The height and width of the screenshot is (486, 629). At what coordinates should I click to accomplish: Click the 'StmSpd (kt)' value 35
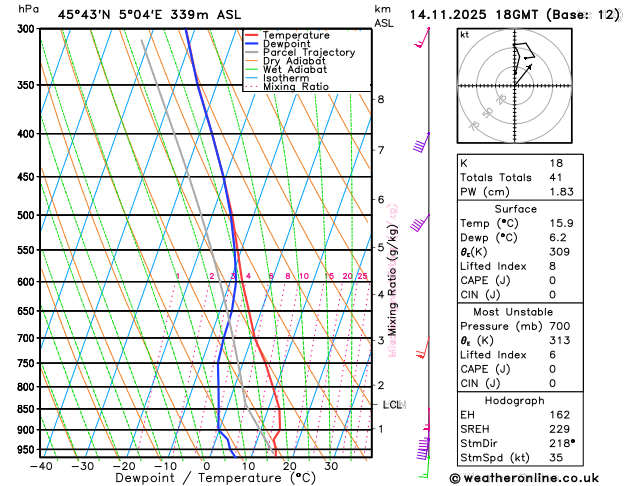(556, 458)
